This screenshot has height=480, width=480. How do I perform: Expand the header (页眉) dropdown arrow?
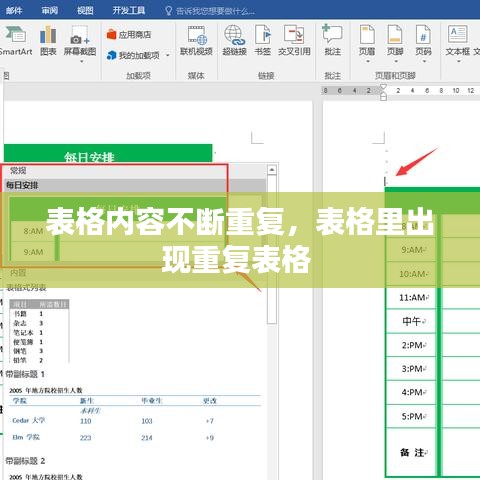pyautogui.click(x=368, y=61)
